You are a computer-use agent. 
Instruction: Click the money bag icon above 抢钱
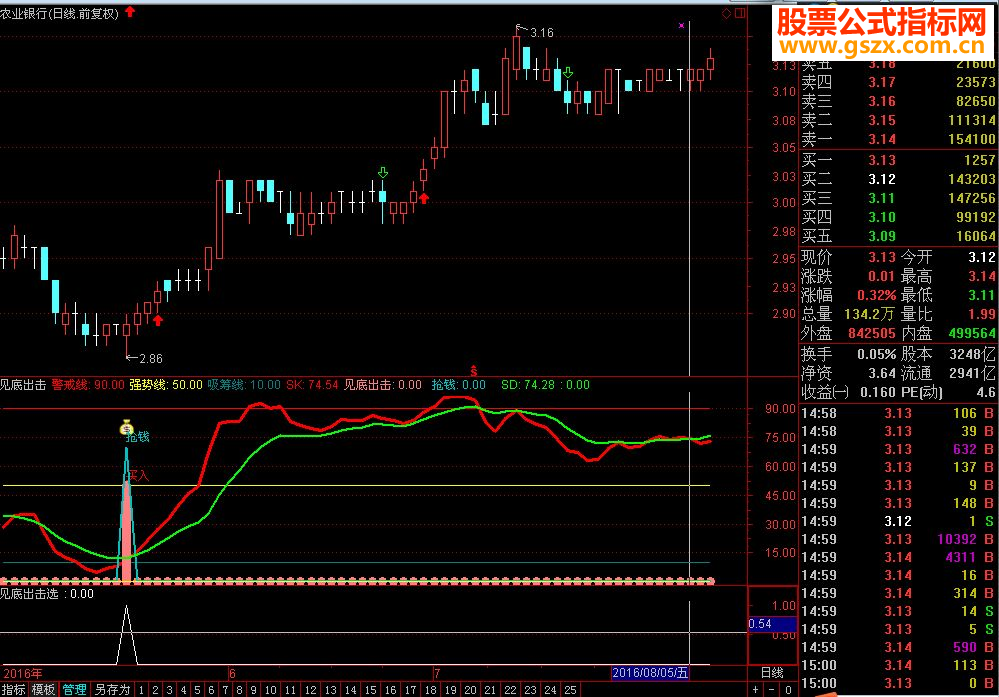(x=126, y=428)
